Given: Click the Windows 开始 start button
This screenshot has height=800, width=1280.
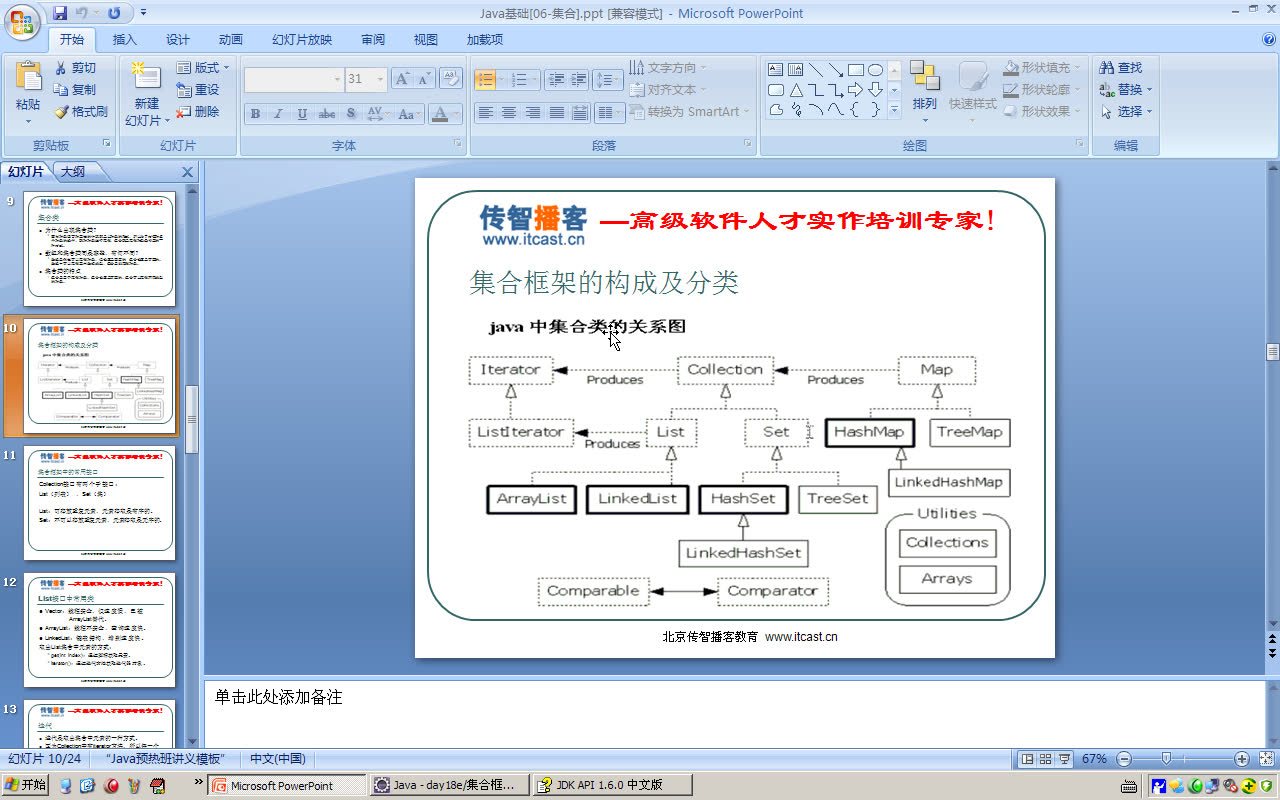Looking at the screenshot, I should tap(25, 785).
